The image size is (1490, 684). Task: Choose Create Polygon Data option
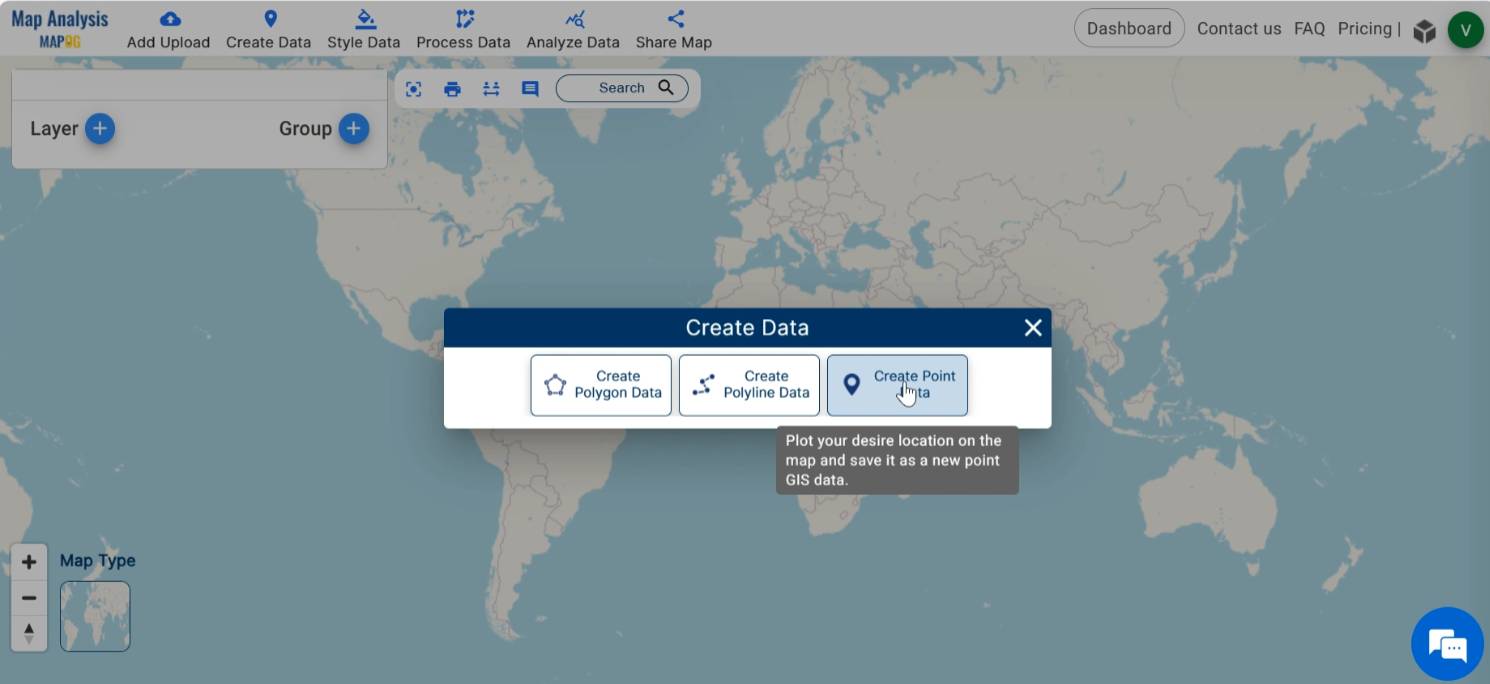601,385
